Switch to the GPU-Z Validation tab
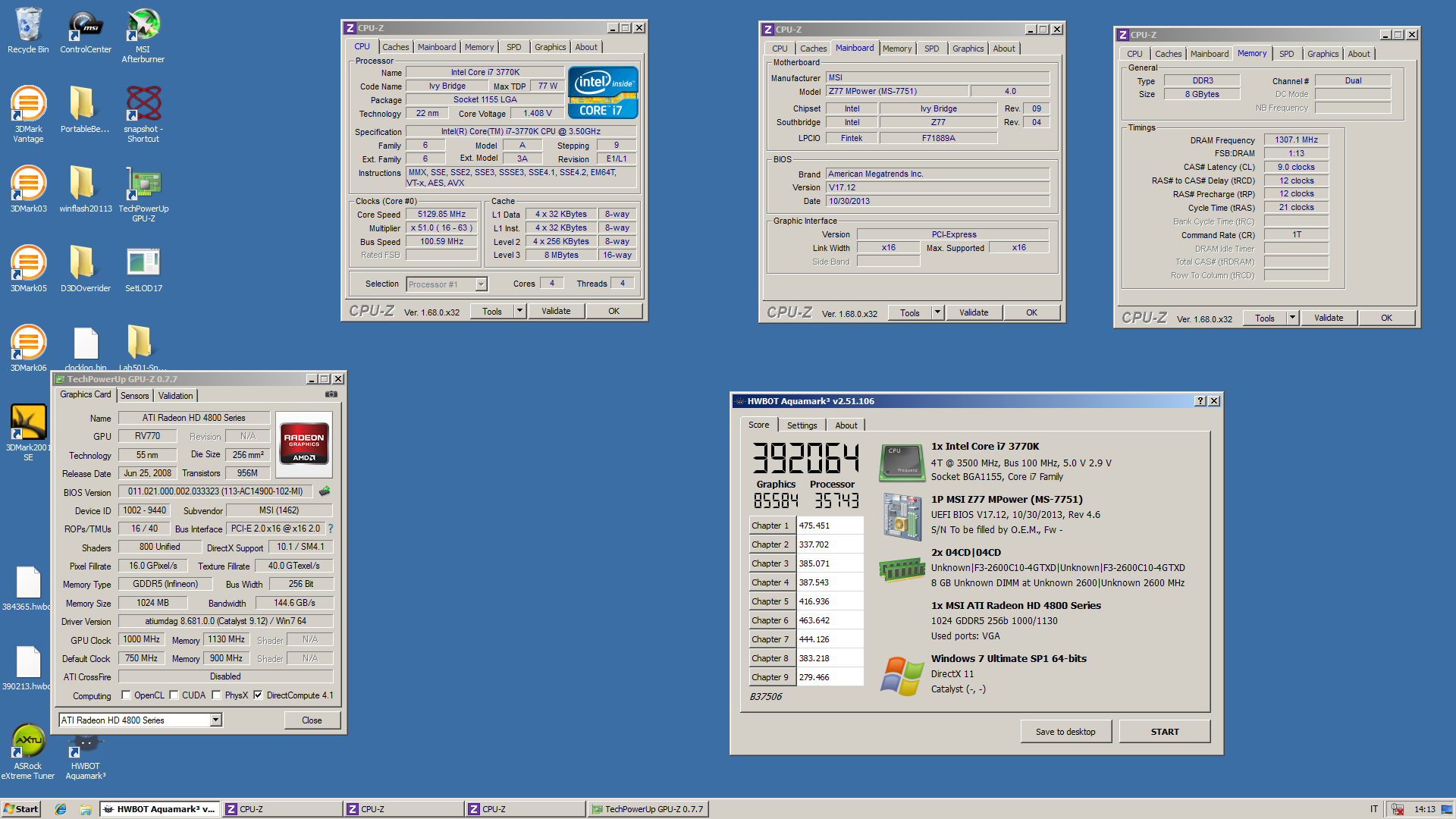Viewport: 1456px width, 819px height. click(175, 396)
